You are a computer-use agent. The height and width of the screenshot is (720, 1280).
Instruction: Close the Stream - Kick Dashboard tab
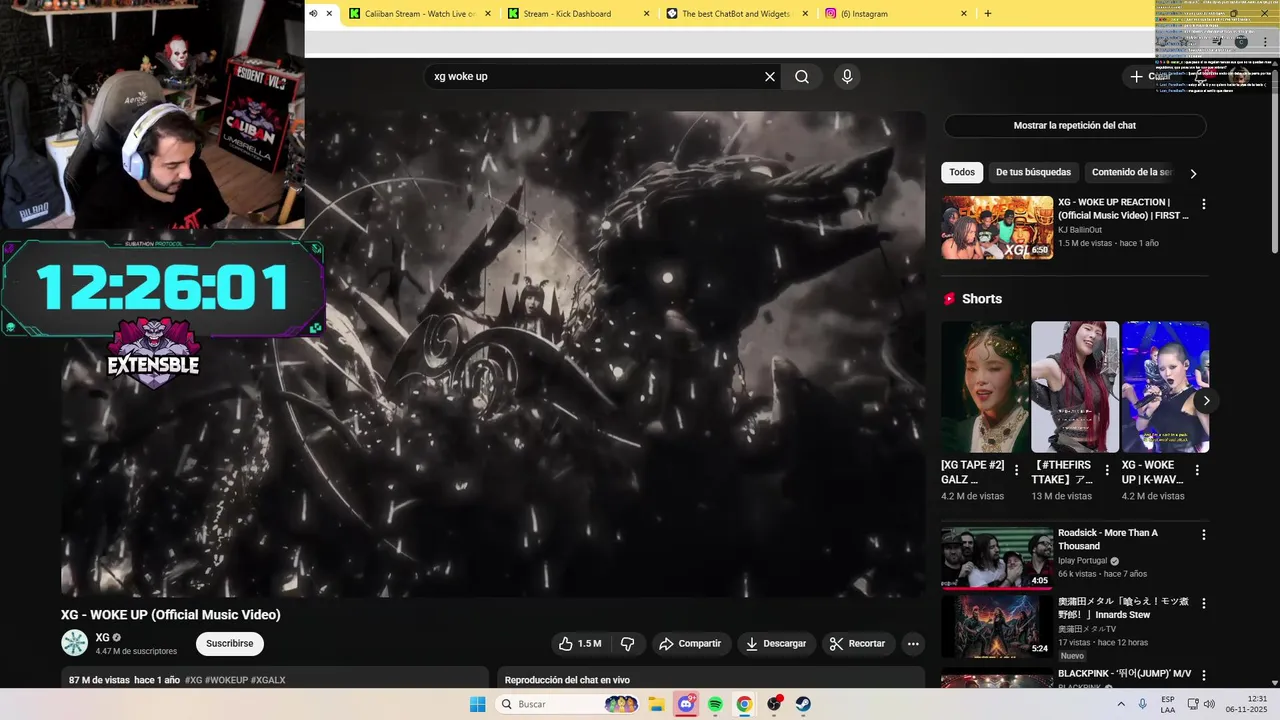(x=646, y=14)
